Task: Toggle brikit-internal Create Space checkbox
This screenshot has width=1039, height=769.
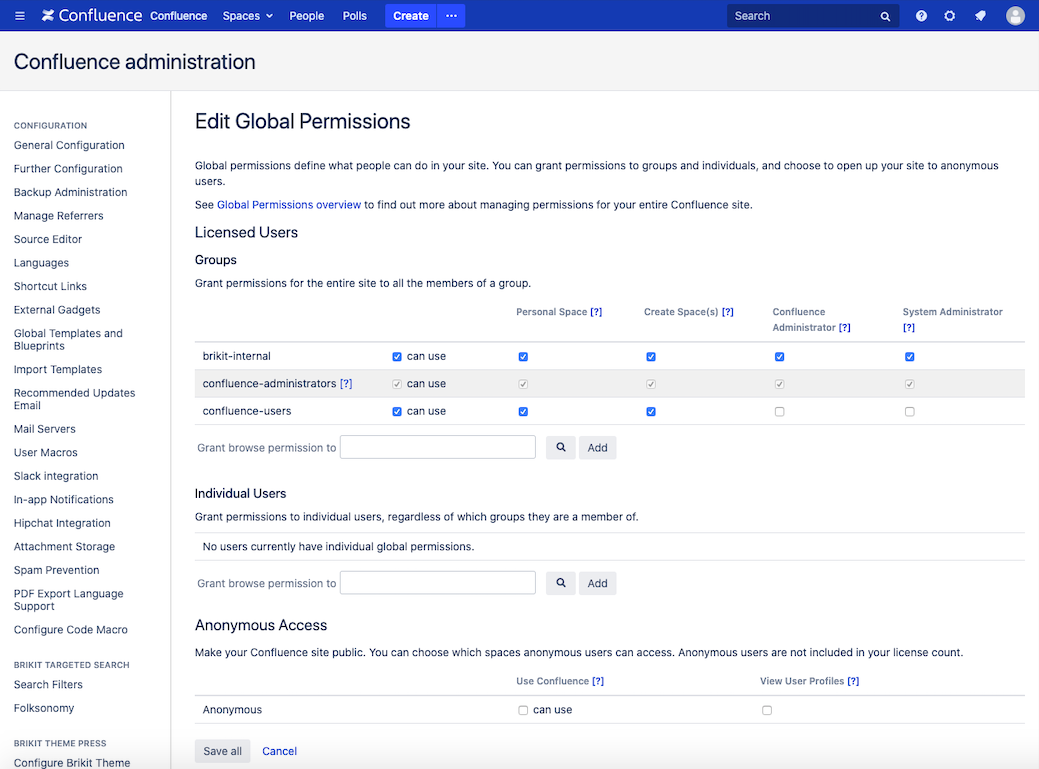Action: [x=651, y=357]
